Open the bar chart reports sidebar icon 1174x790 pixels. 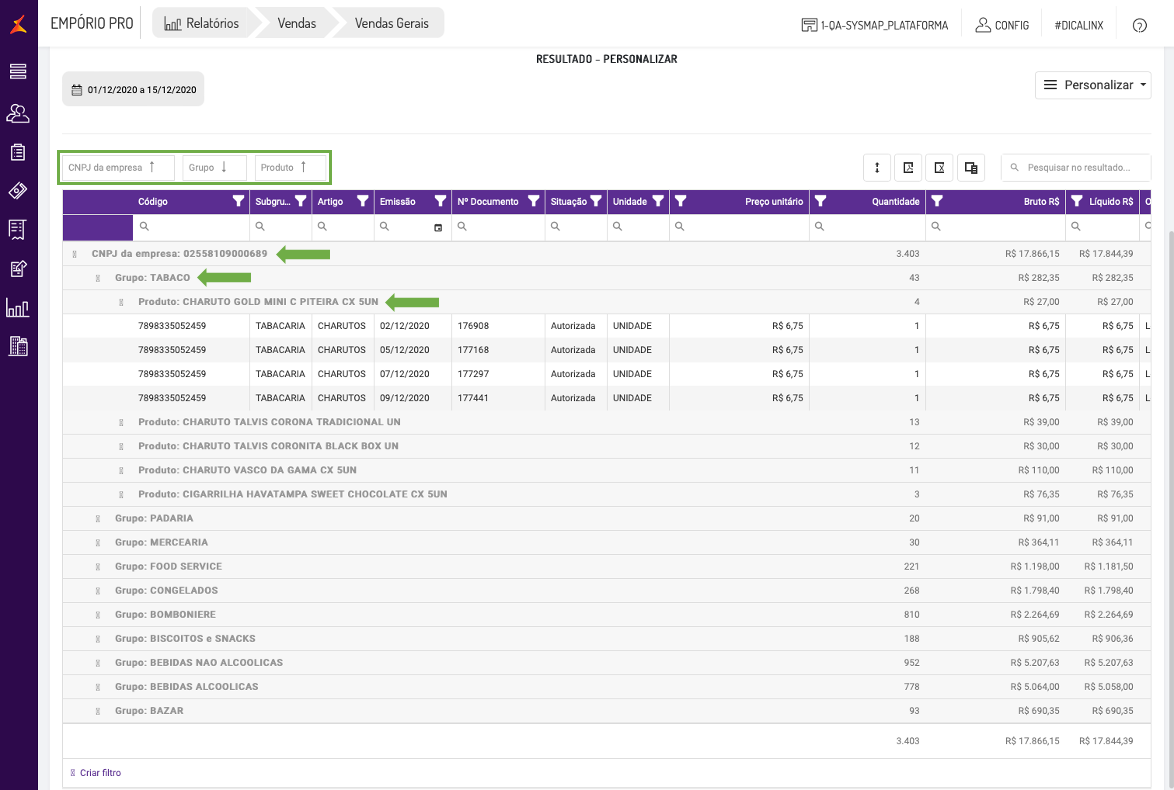(x=18, y=307)
